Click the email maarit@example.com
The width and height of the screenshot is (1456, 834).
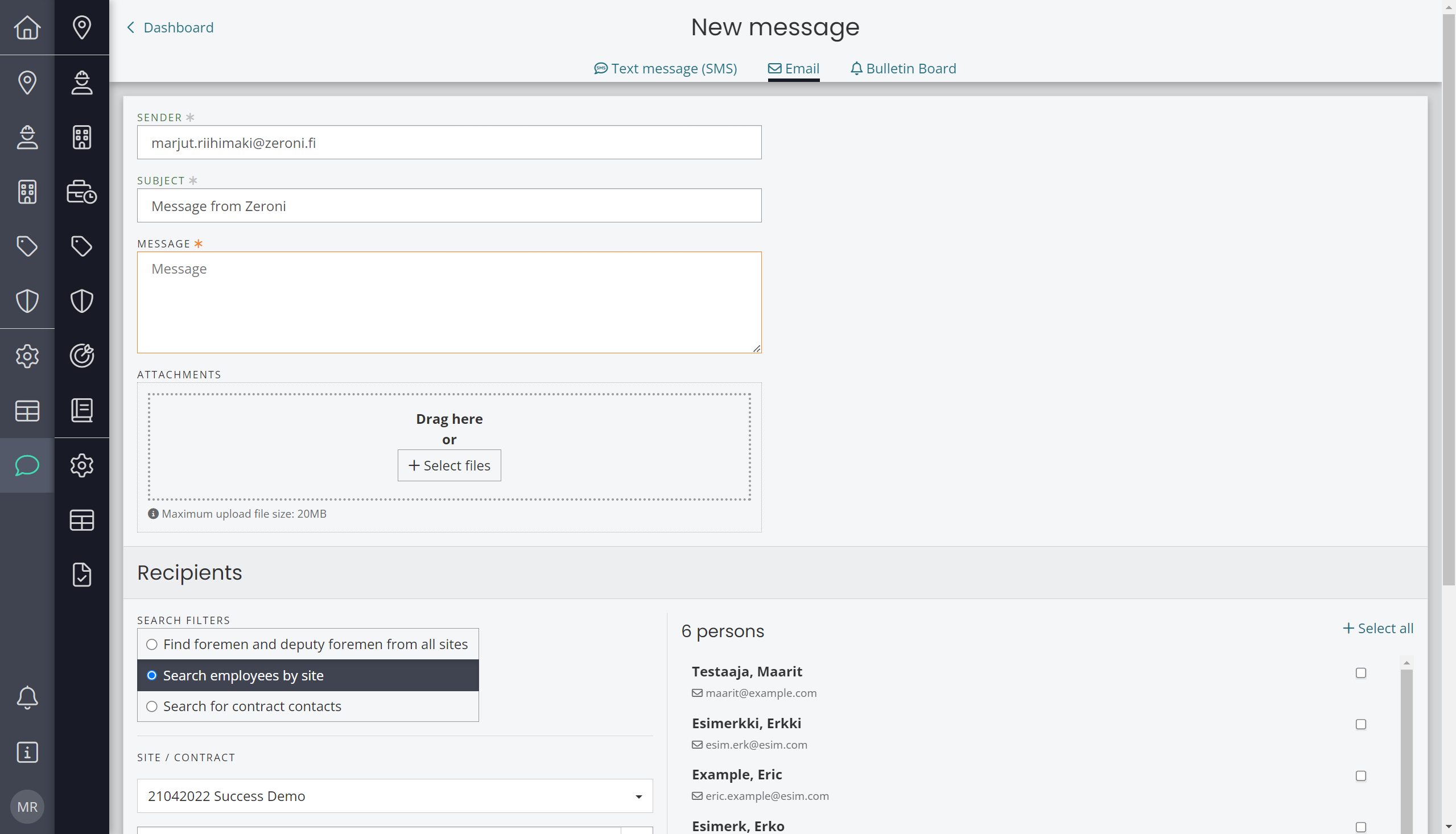click(x=761, y=693)
